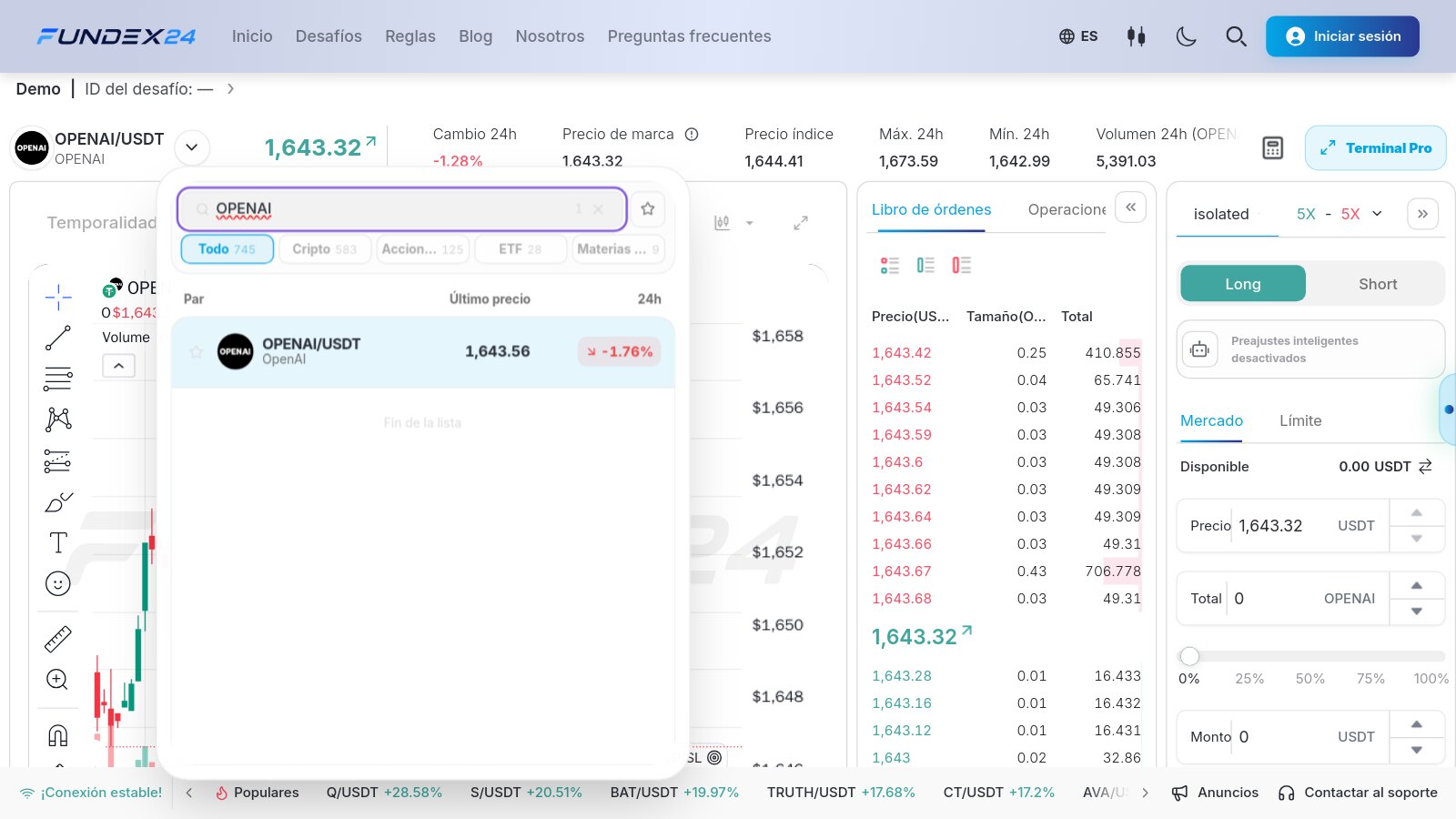Viewport: 1456px width, 819px height.
Task: Open the chart indicator dropdown arrow
Action: [750, 223]
